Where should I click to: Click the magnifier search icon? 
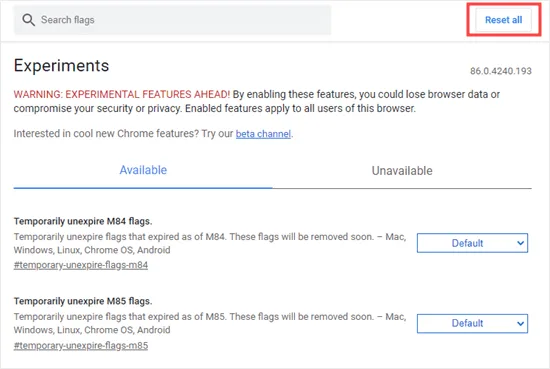click(x=28, y=20)
